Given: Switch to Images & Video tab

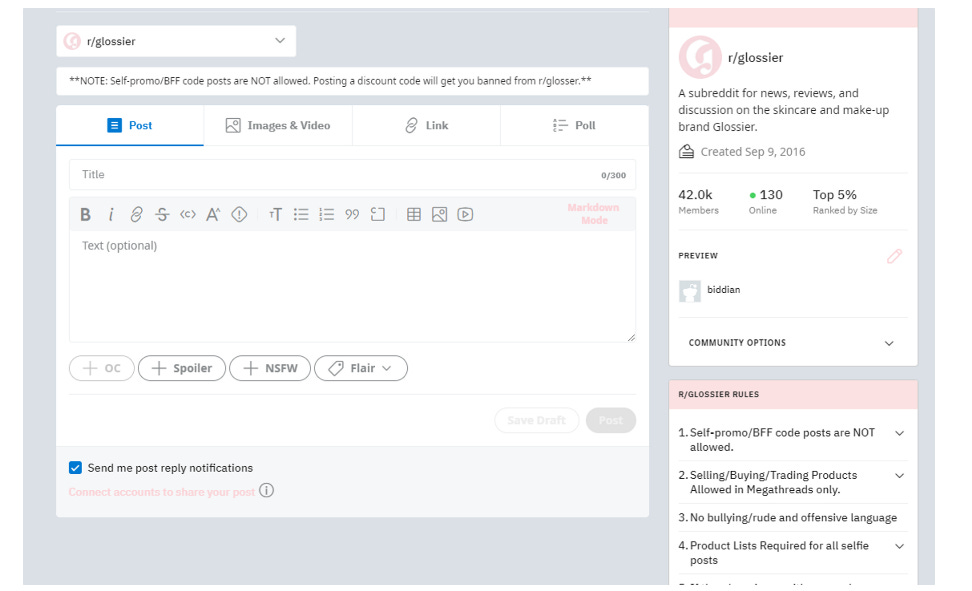Looking at the screenshot, I should 278,125.
